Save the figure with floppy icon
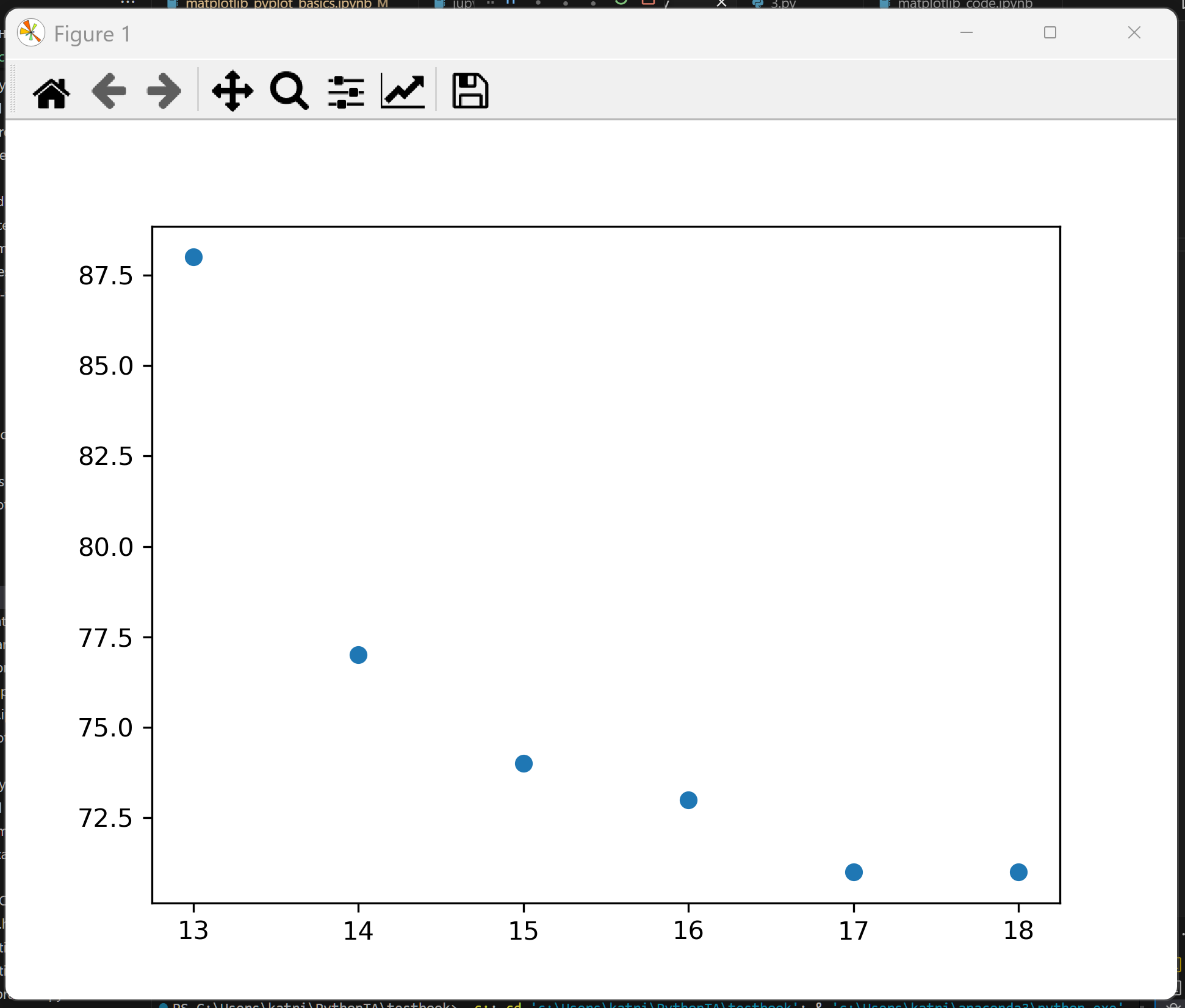This screenshot has height=1008, width=1185. coord(470,92)
